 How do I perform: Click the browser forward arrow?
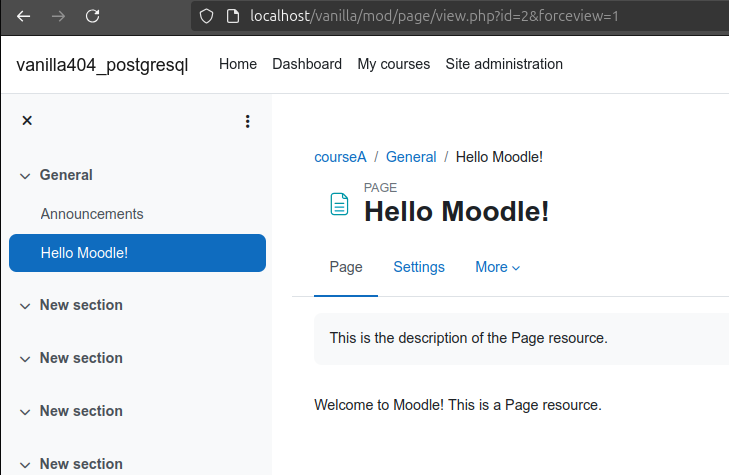pos(58,16)
